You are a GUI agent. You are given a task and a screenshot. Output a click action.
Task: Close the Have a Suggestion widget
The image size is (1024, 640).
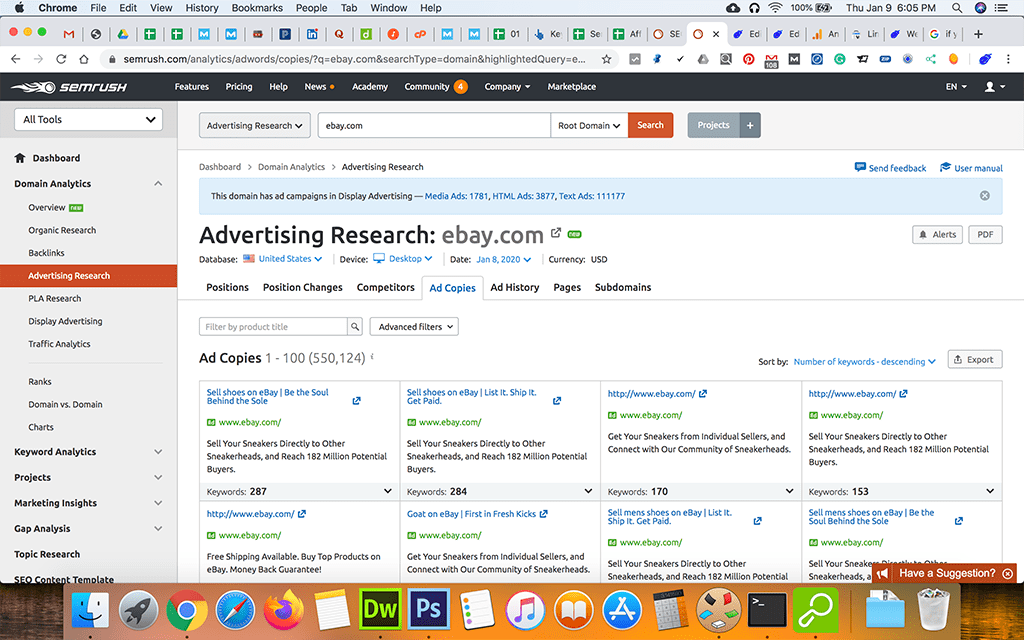click(x=1008, y=573)
